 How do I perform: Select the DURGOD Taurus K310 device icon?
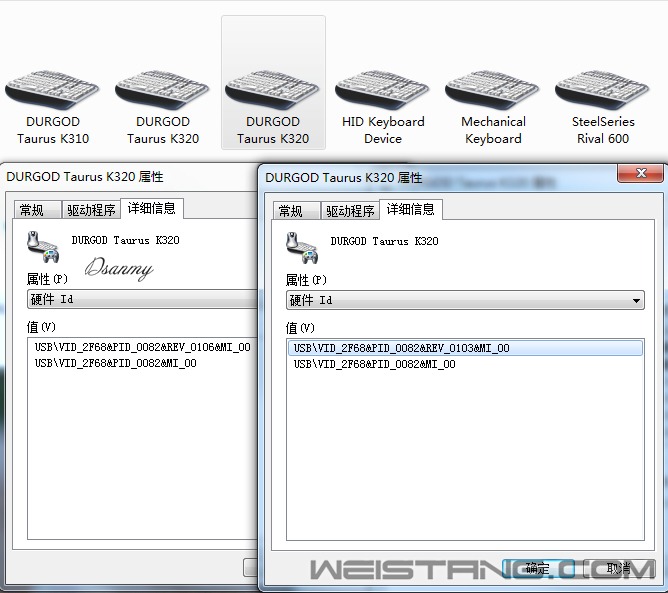click(x=52, y=107)
